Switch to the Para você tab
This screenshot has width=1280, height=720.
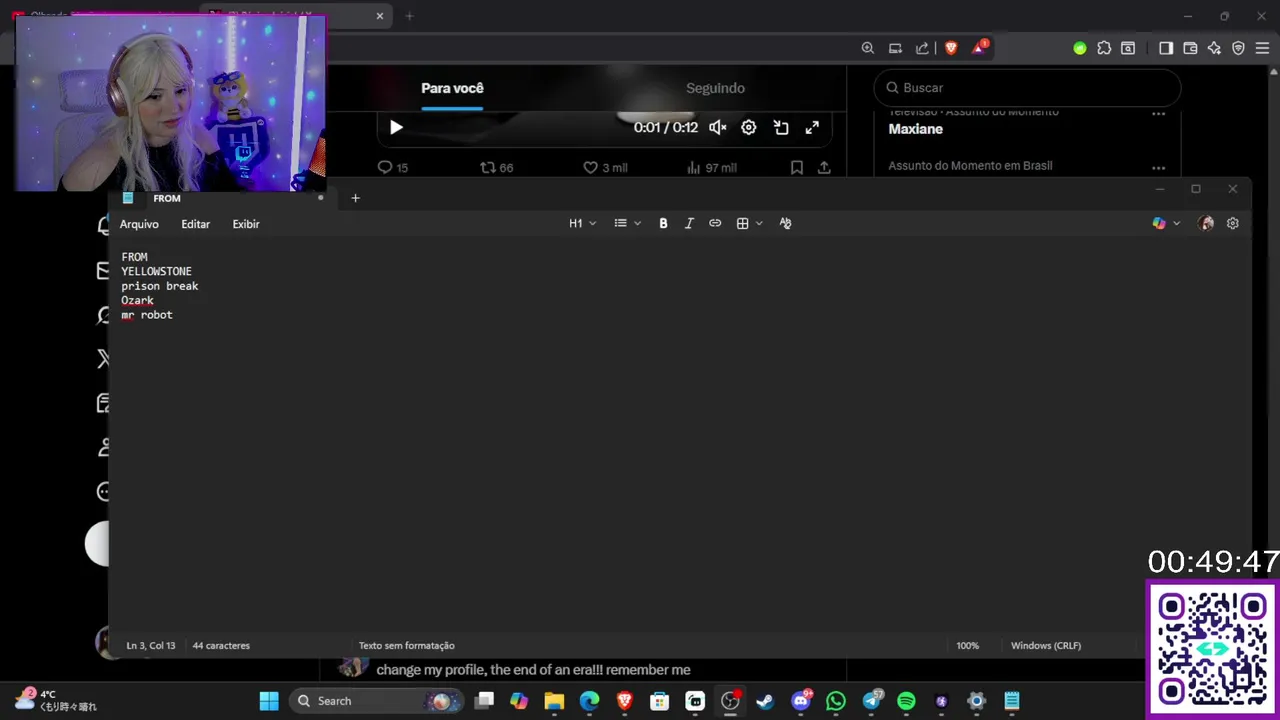tap(452, 88)
